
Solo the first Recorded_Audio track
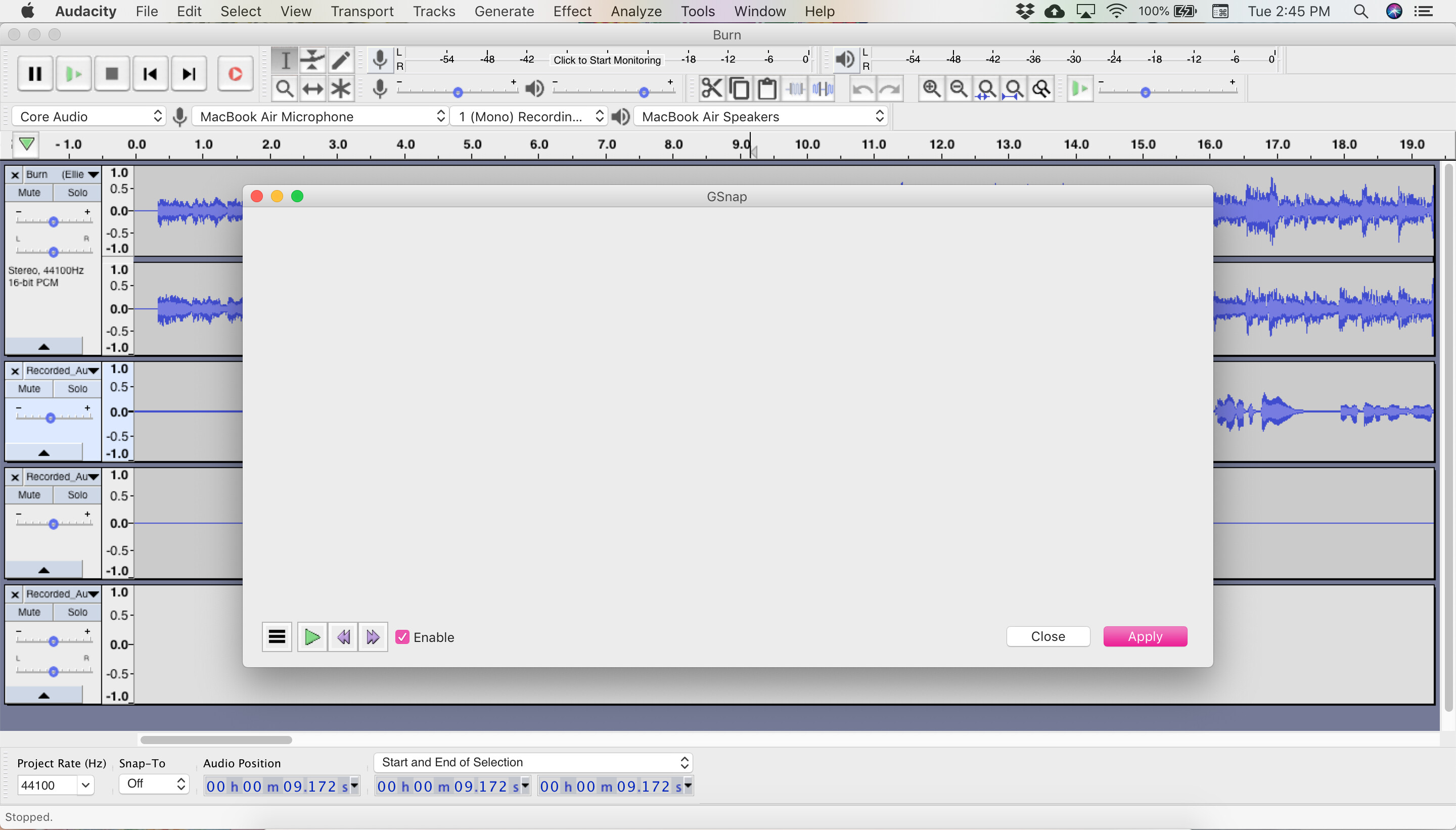(77, 389)
